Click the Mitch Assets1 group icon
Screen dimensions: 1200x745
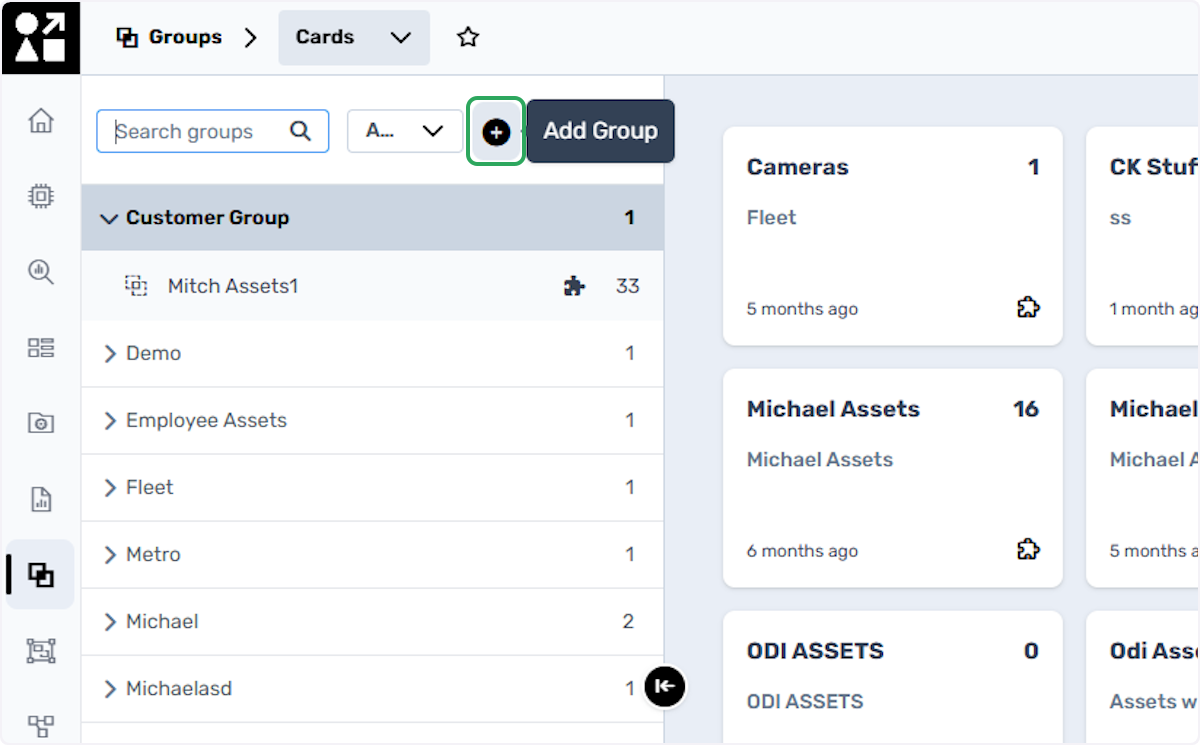pos(136,286)
